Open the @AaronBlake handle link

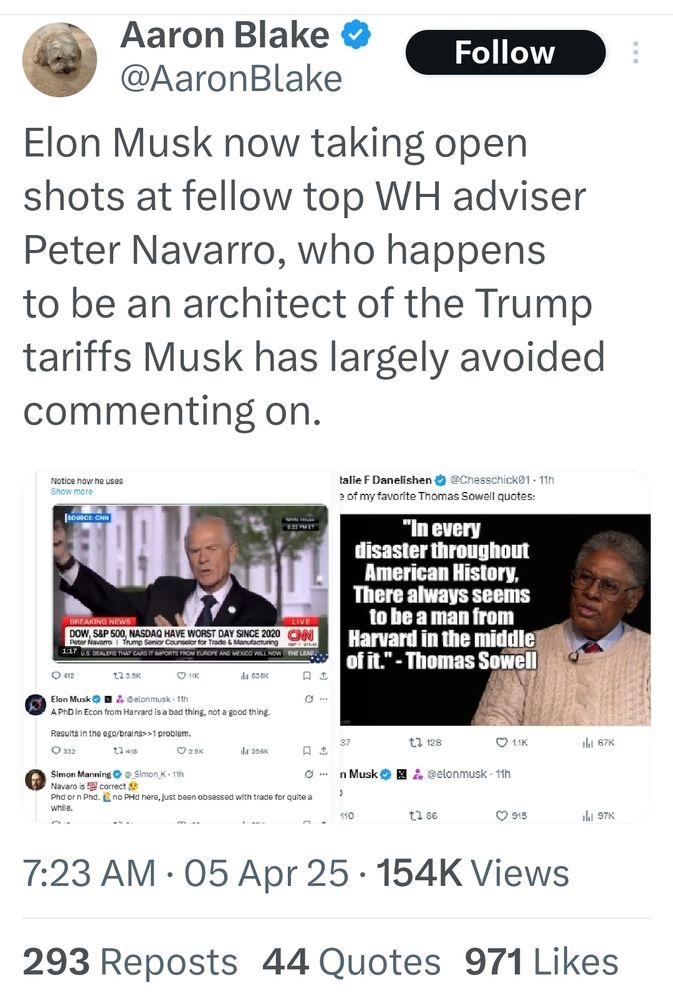click(231, 79)
